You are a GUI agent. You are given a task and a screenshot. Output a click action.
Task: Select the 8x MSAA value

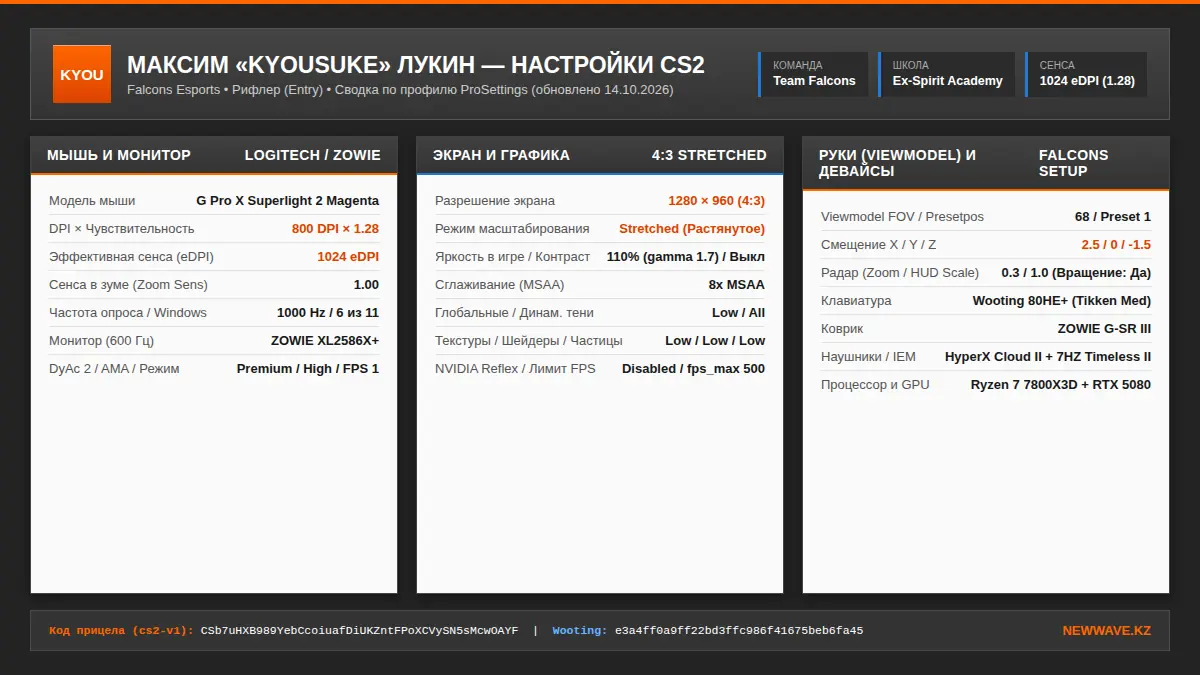click(x=737, y=284)
